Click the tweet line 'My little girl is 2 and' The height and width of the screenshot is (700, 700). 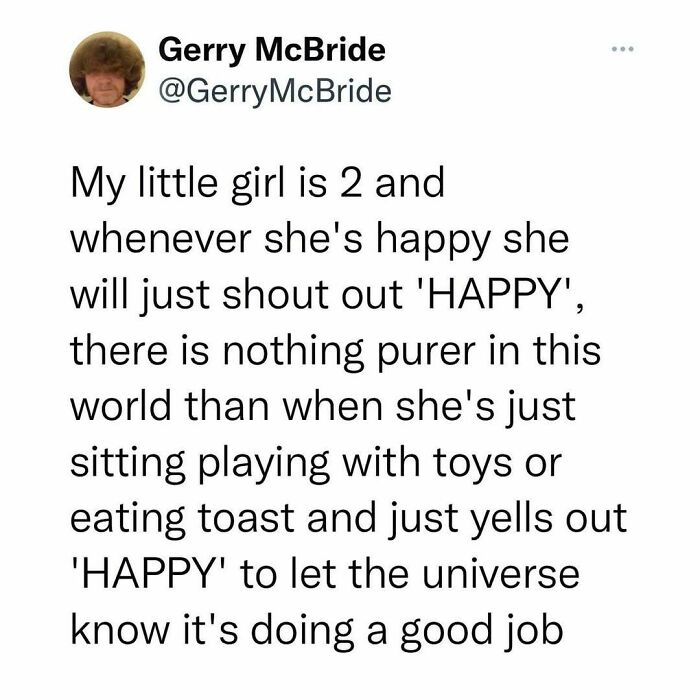tap(258, 184)
